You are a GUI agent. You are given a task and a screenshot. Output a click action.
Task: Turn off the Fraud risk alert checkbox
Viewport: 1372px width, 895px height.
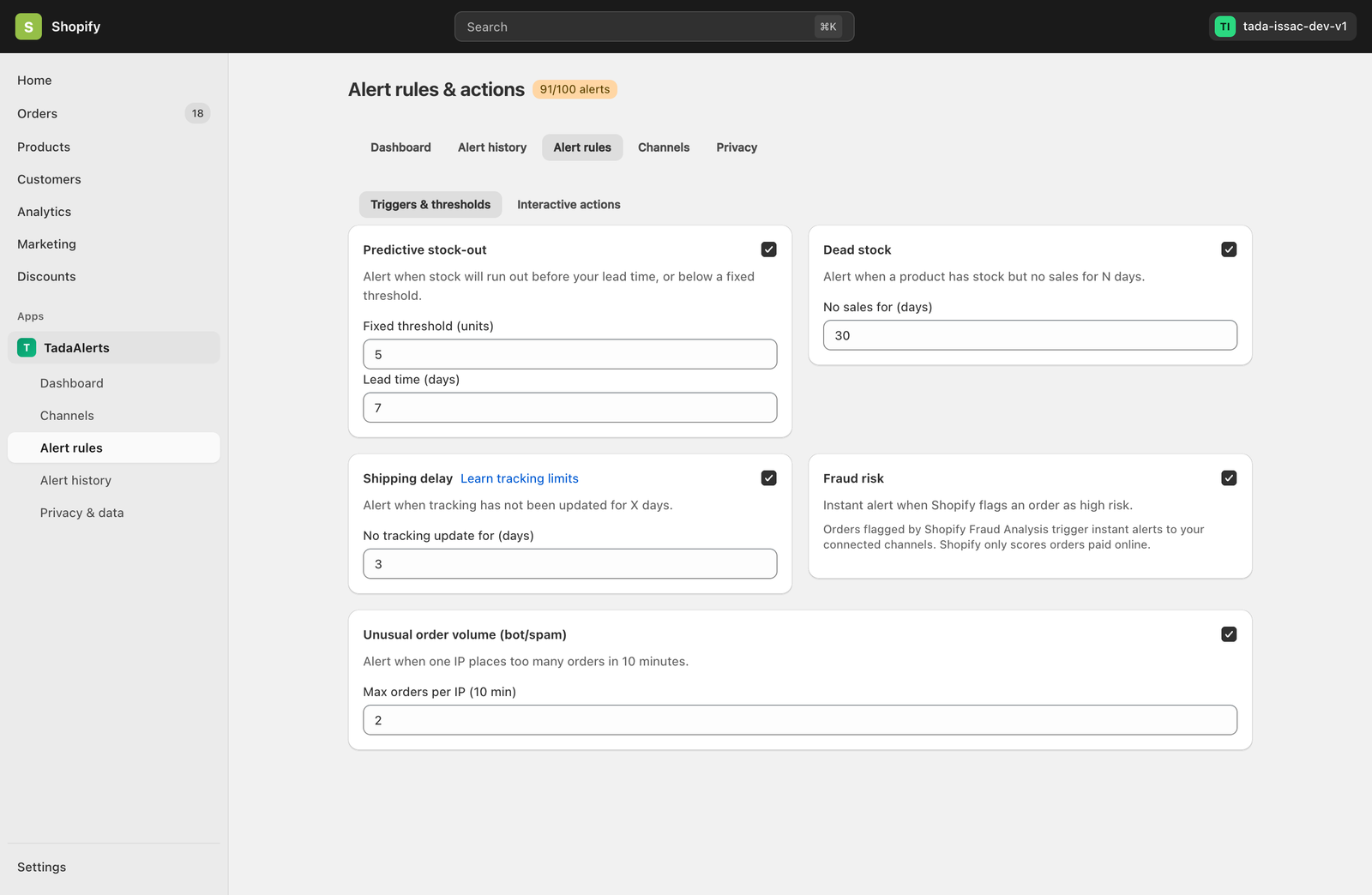click(x=1229, y=478)
